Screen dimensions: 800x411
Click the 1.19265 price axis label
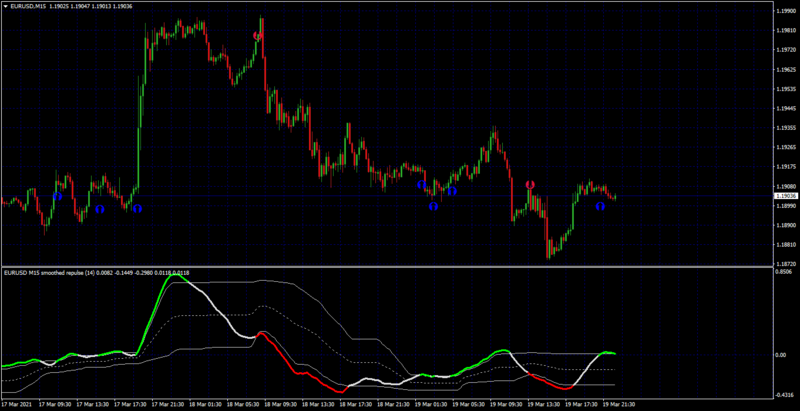click(x=785, y=147)
